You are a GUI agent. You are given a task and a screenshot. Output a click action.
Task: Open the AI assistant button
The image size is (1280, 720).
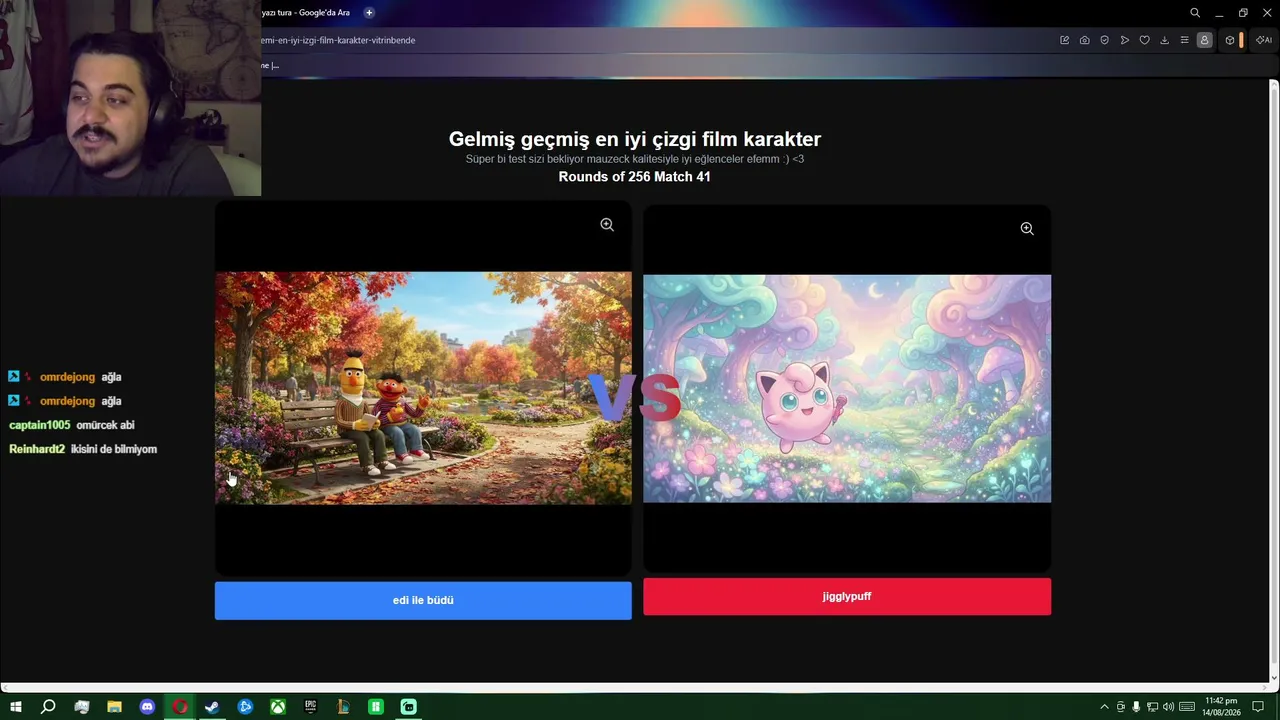click(1263, 40)
